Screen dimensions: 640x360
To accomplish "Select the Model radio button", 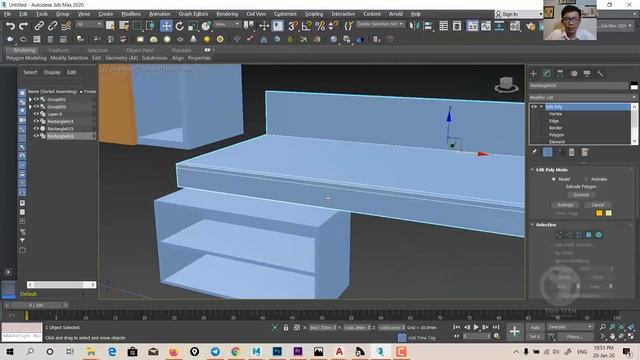I will pyautogui.click(x=554, y=179).
